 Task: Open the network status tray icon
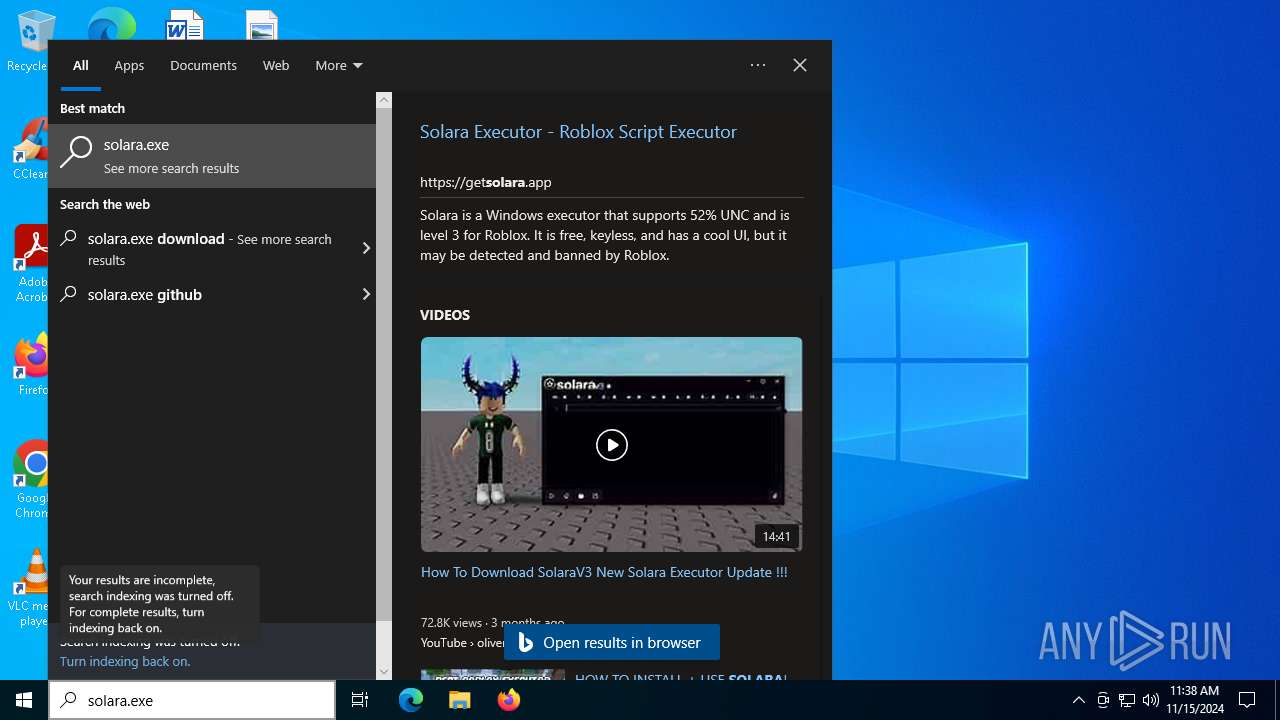click(x=1127, y=700)
